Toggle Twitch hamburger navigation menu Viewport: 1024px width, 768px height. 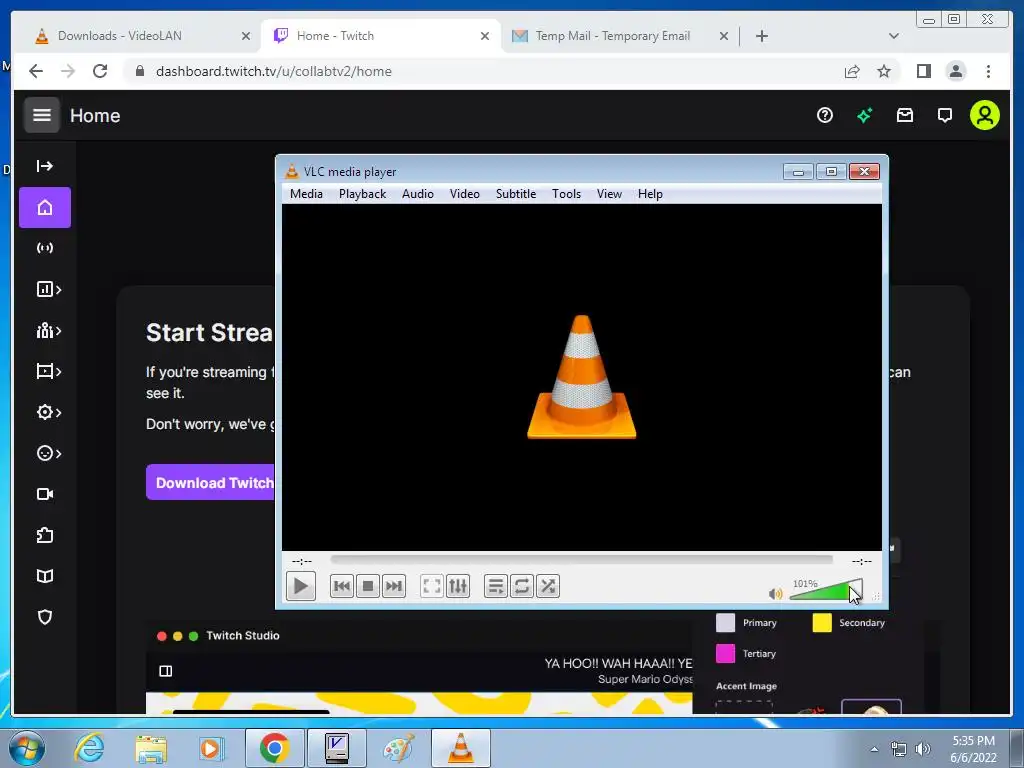click(x=42, y=115)
